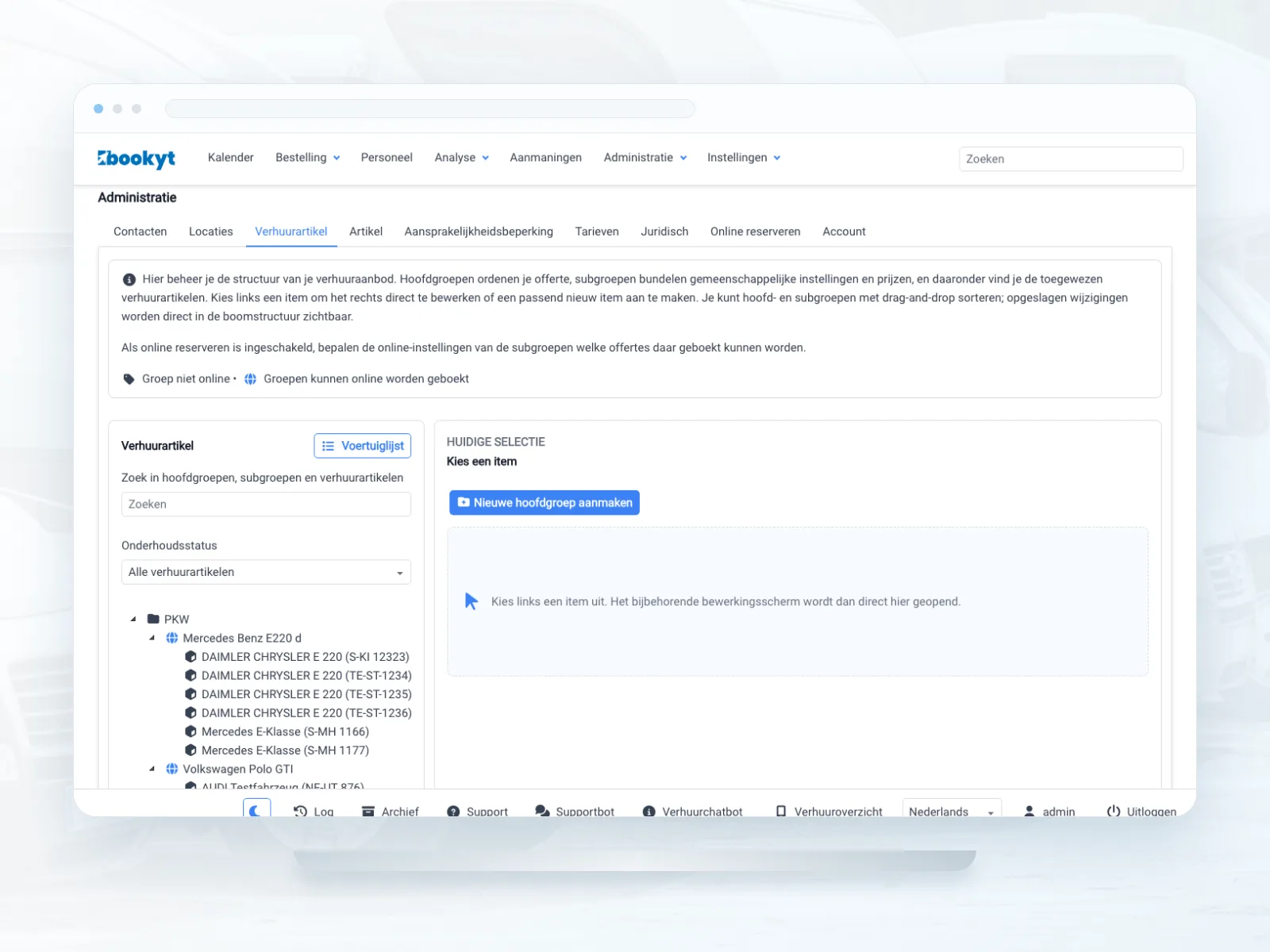This screenshot has height=952, width=1270.
Task: Open the Voertuiglijst button
Action: (363, 446)
